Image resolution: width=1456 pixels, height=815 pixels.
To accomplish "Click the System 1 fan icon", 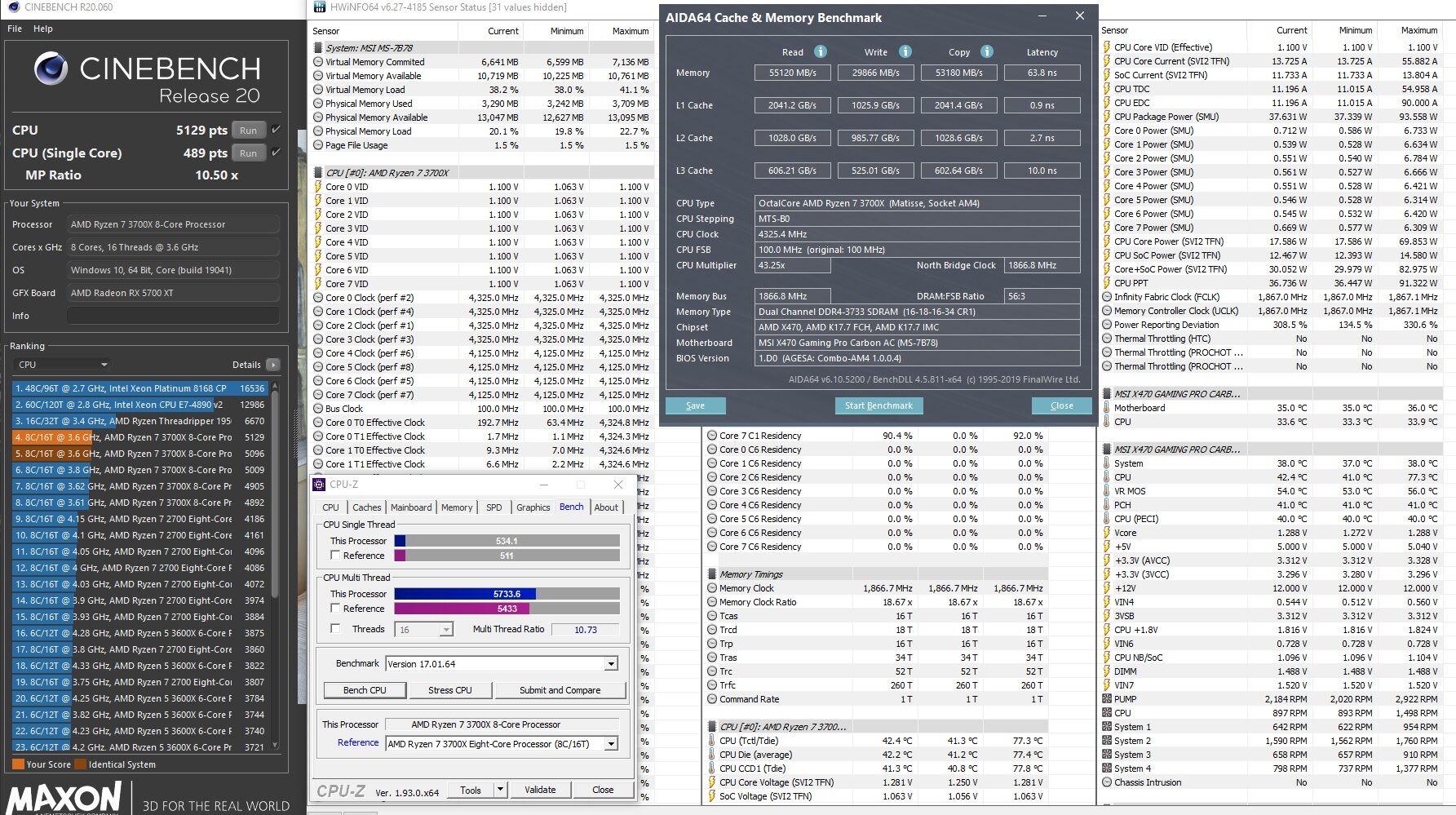I will 1107,727.
